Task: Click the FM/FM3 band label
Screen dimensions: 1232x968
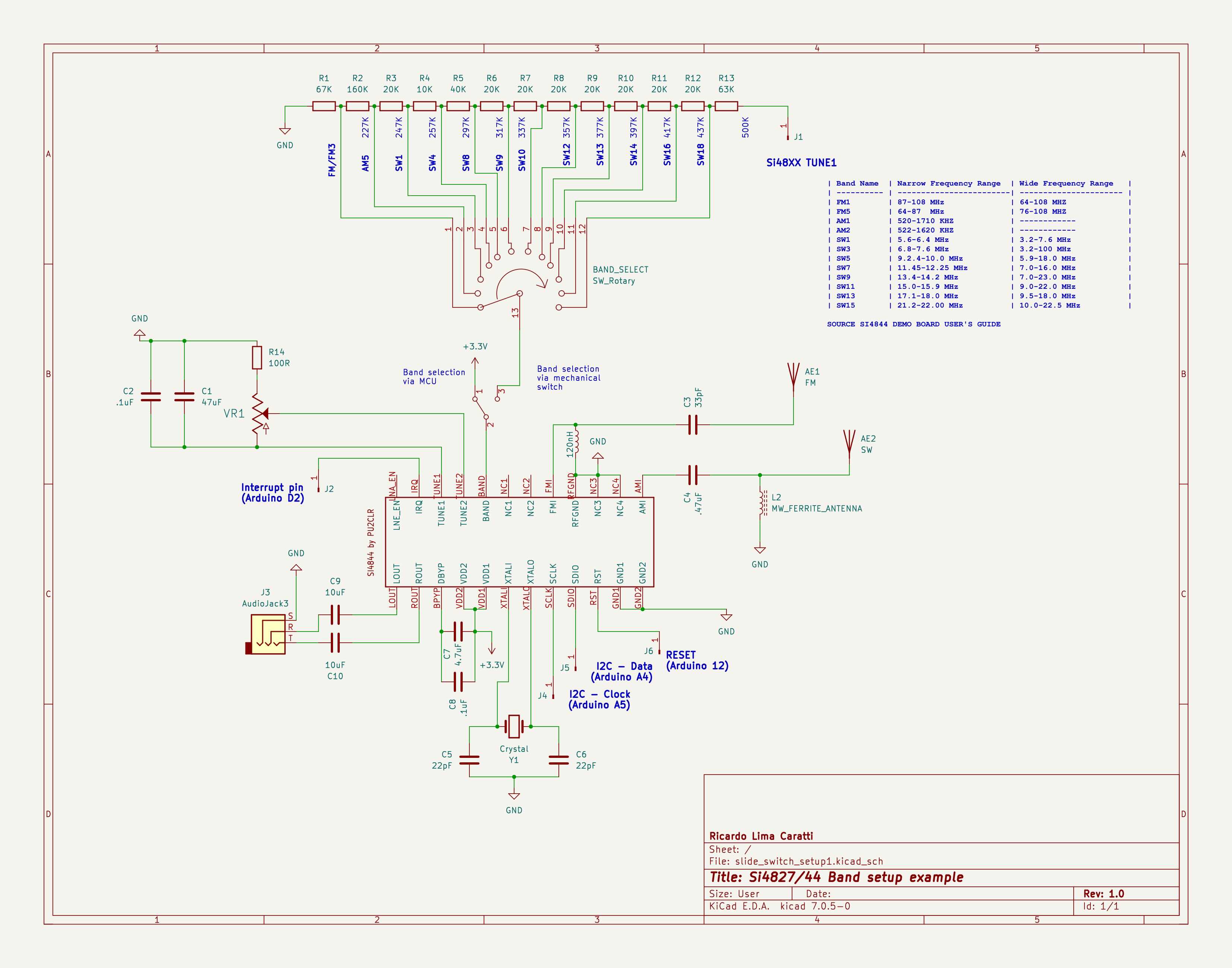Action: [332, 160]
